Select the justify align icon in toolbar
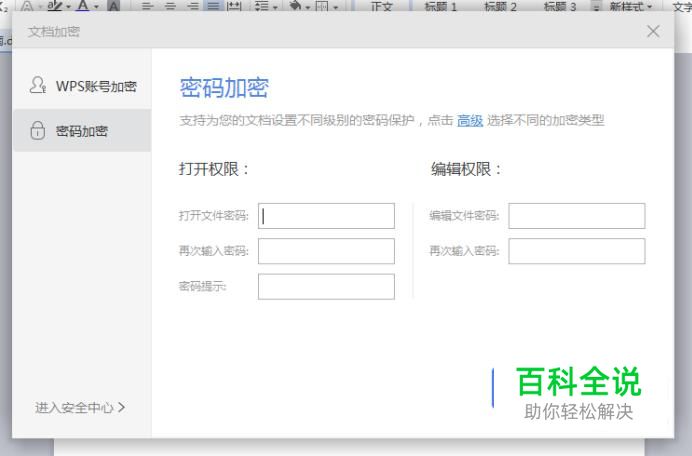The width and height of the screenshot is (692, 456). (213, 6)
